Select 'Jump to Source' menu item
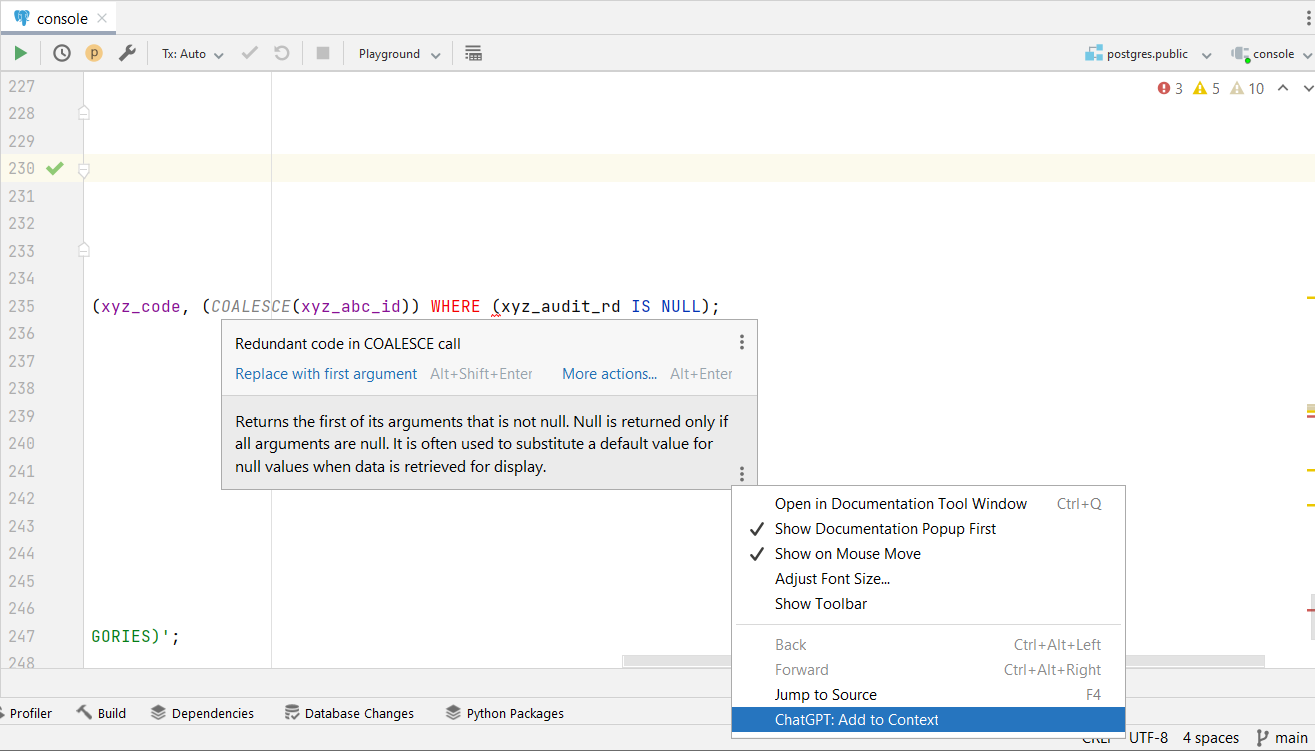The image size is (1315, 751). pyautogui.click(x=928, y=695)
